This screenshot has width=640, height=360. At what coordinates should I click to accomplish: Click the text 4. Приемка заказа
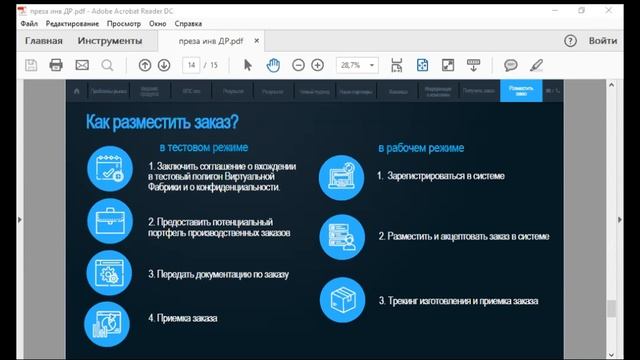point(182,318)
